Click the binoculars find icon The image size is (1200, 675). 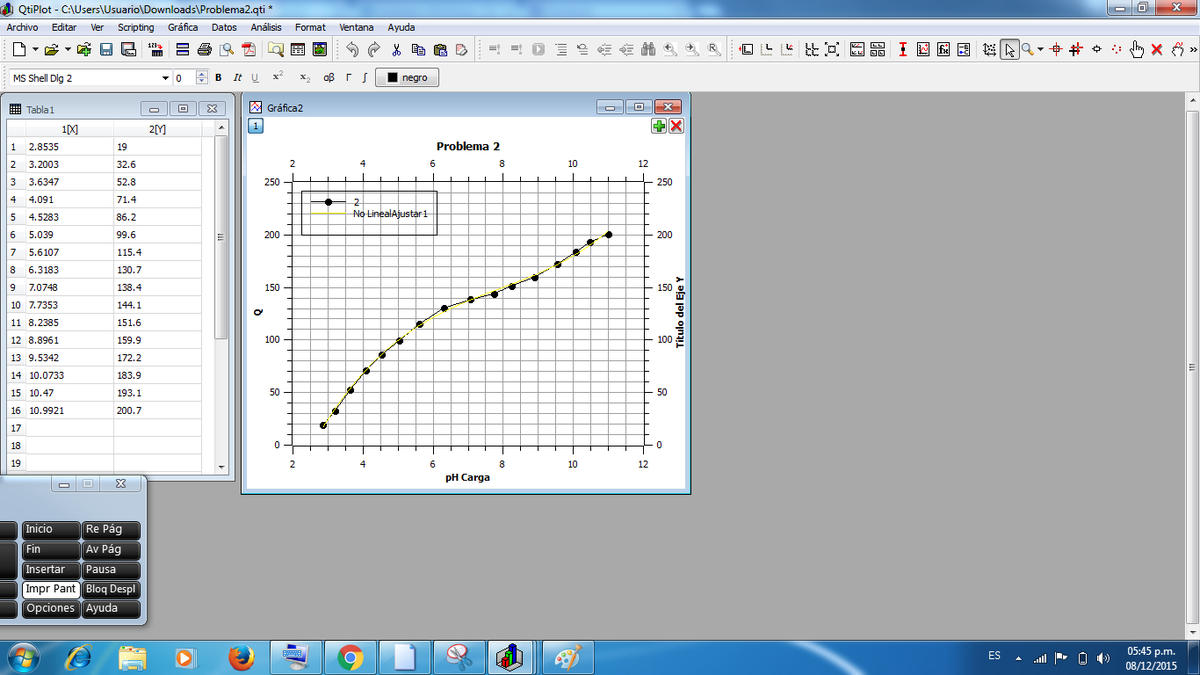(x=649, y=49)
